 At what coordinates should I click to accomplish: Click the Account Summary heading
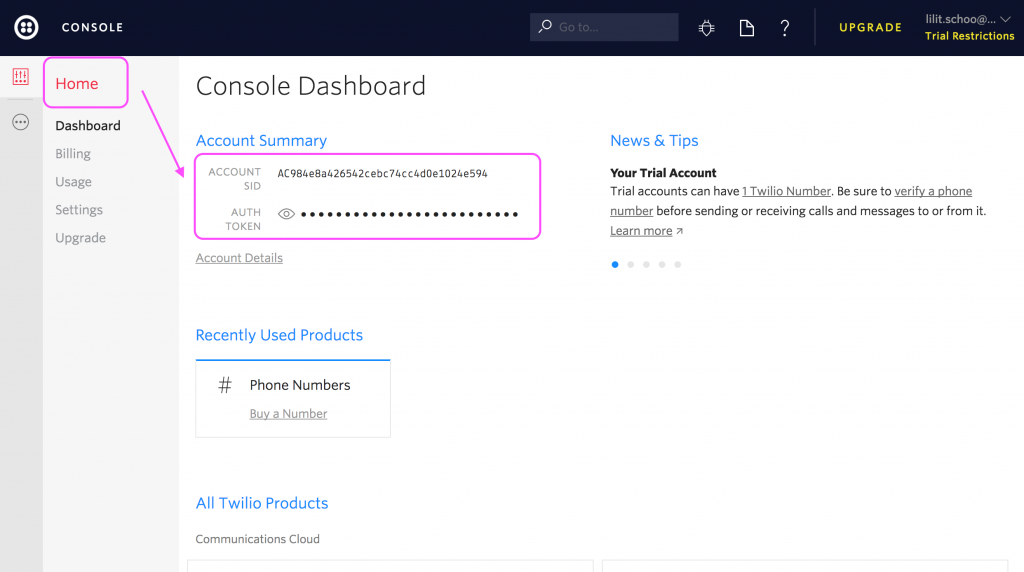coord(261,140)
